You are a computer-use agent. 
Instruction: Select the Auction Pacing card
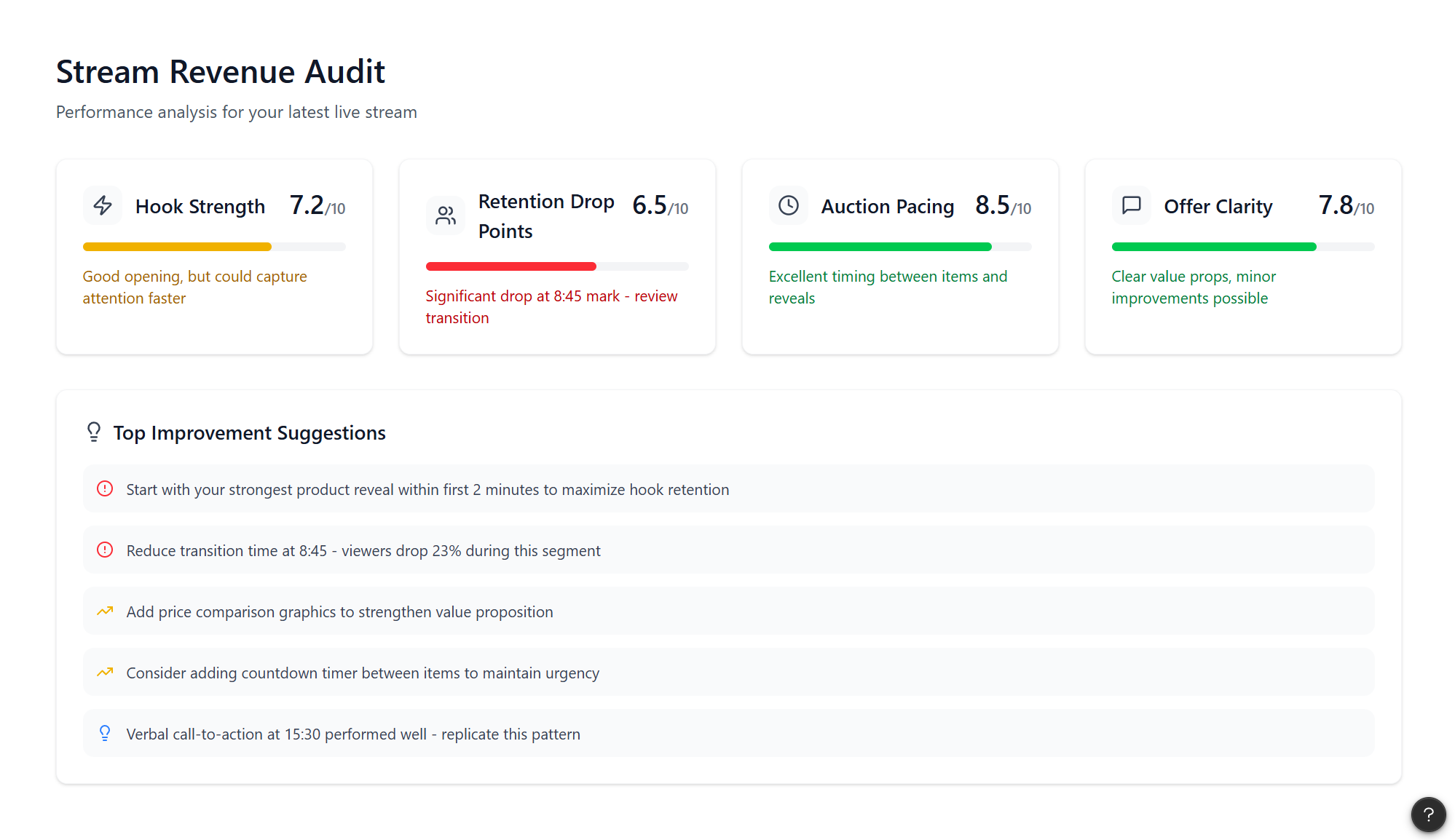click(900, 256)
